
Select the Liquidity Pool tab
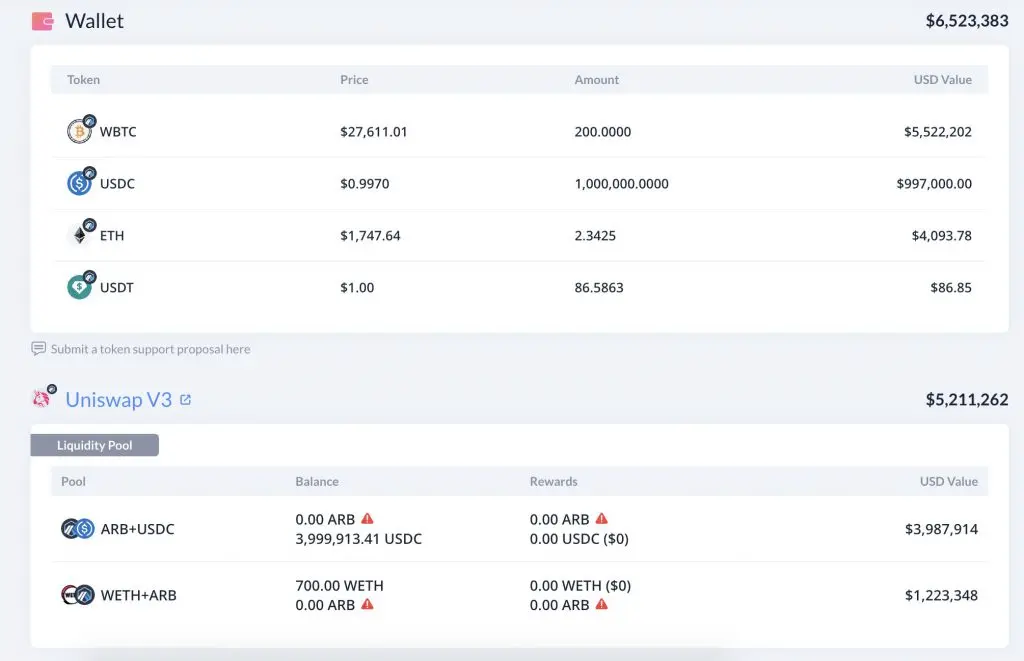(95, 445)
